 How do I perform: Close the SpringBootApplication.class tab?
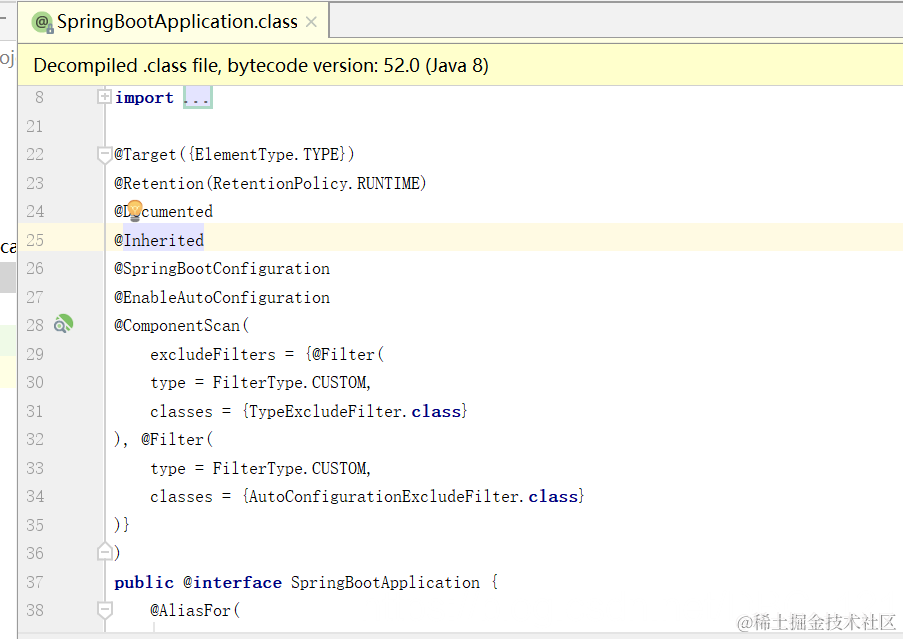(x=311, y=22)
